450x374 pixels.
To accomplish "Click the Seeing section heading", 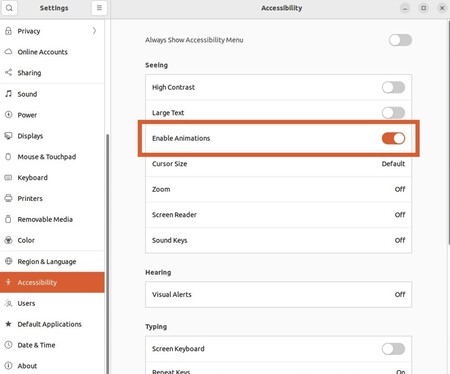I will click(156, 65).
